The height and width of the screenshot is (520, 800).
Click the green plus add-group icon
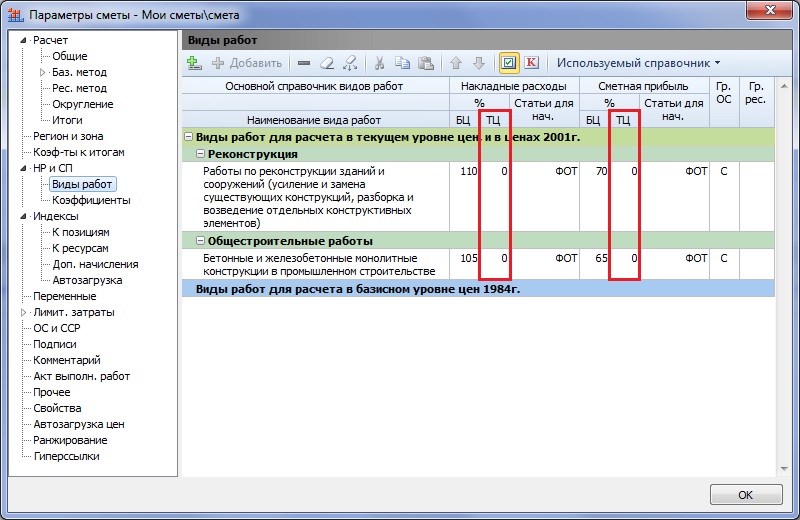click(x=194, y=63)
